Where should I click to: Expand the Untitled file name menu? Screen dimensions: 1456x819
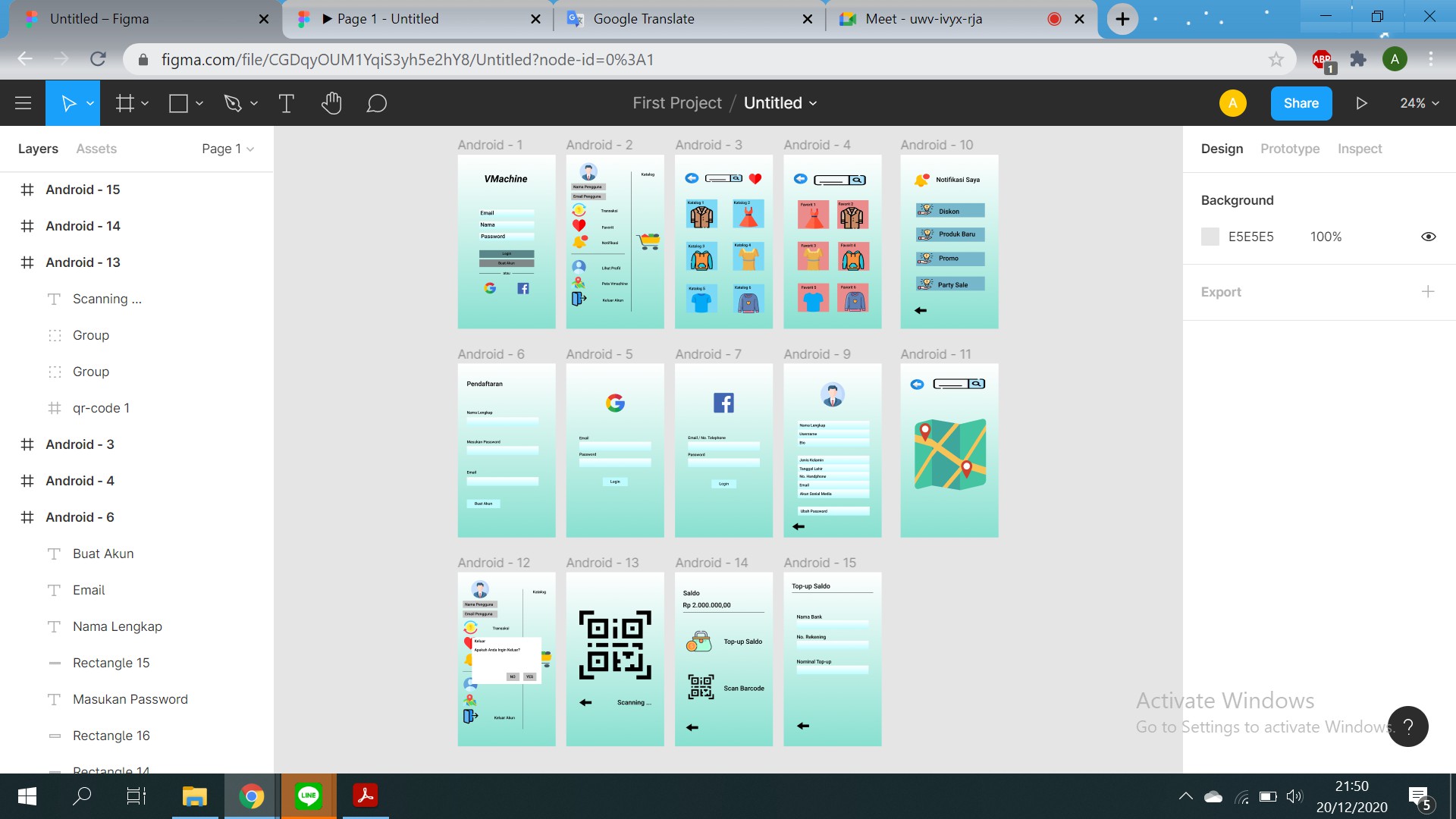coord(780,103)
